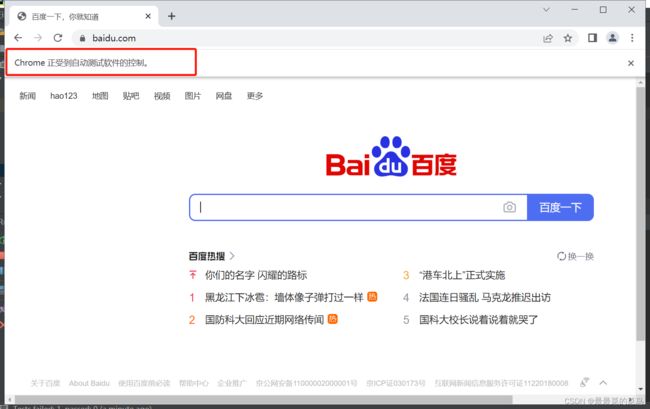
Task: Open the 图片 navigation link
Action: (193, 96)
